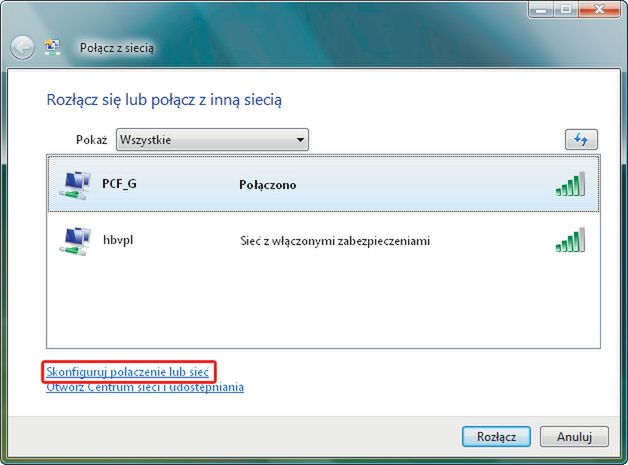Close the Połącz z siecią window
The image size is (628, 465).
600,10
